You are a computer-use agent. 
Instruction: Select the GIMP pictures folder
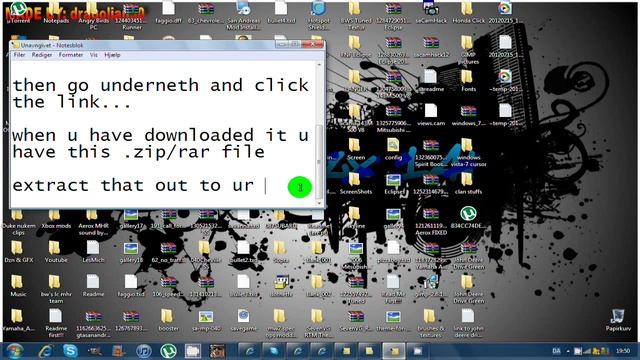tap(468, 50)
